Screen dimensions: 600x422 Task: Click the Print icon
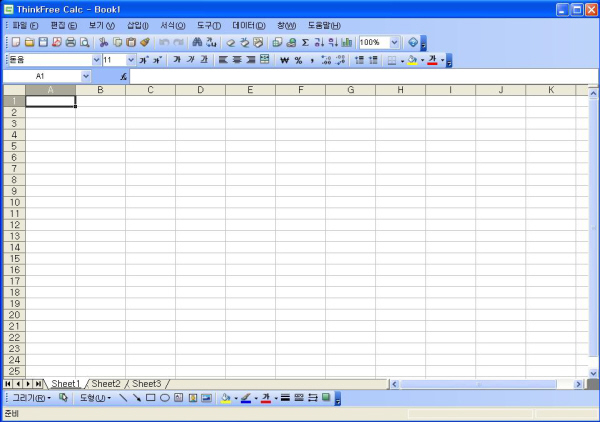pos(71,42)
